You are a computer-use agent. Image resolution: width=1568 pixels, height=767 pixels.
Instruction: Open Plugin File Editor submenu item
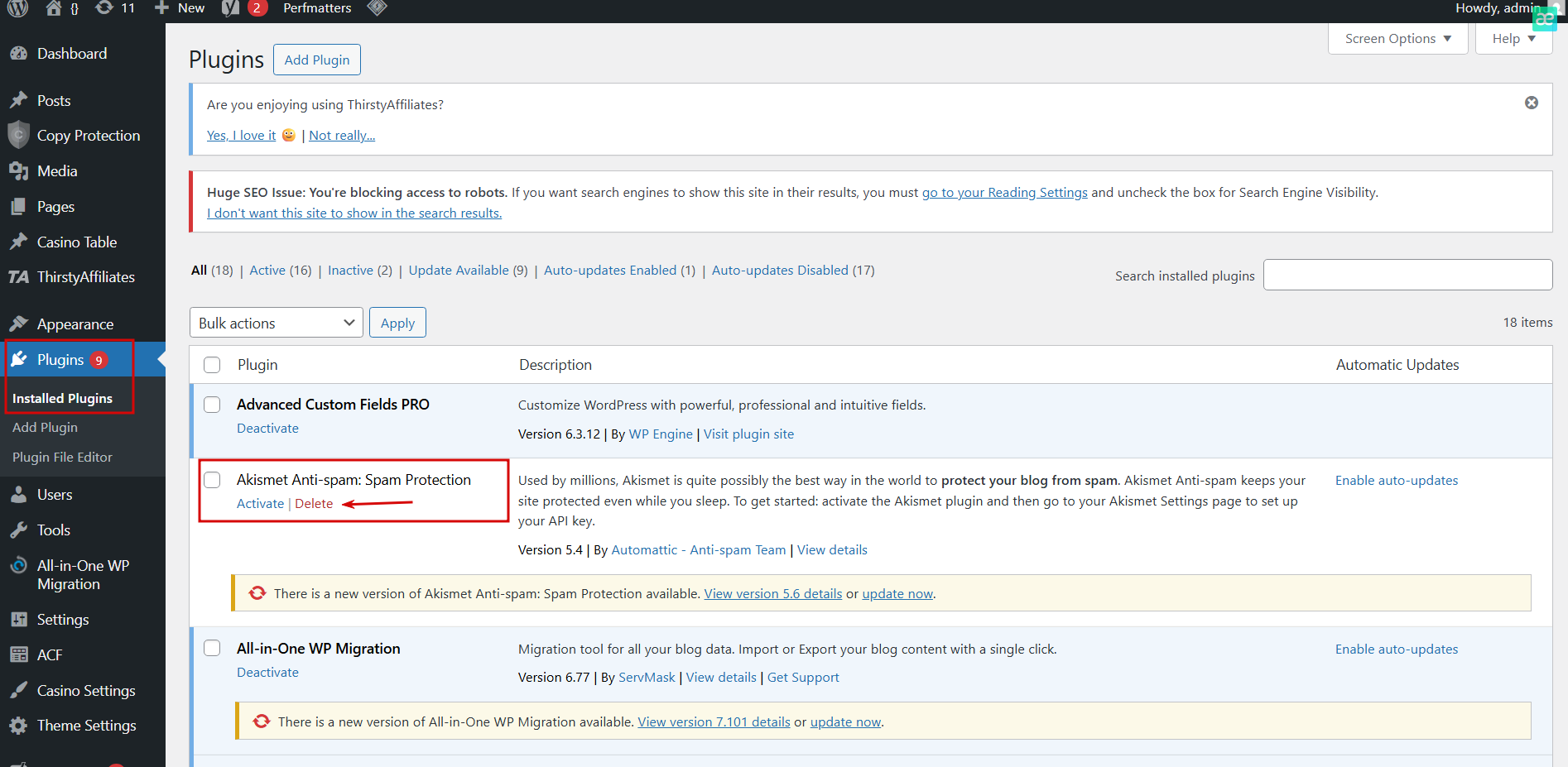tap(62, 457)
